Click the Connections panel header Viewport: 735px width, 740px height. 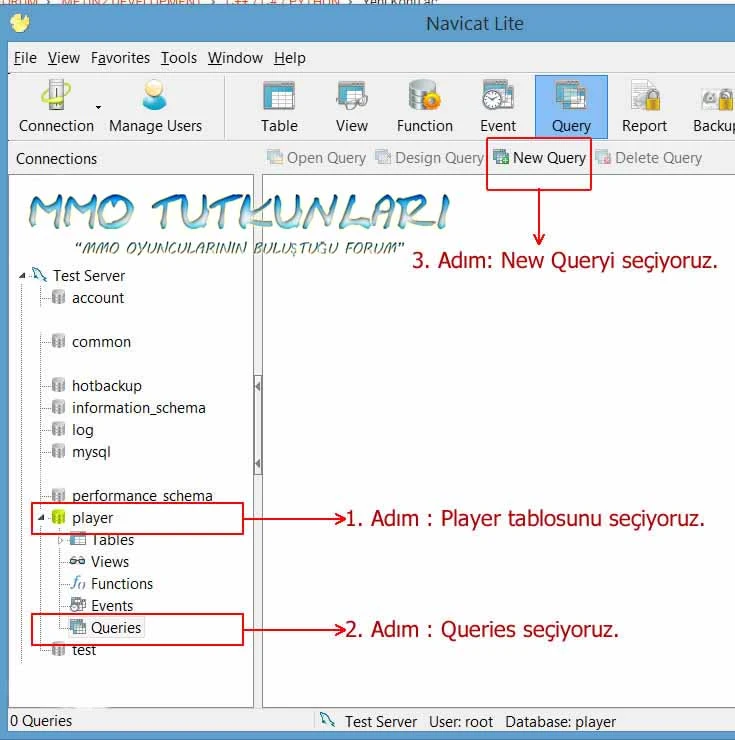pos(56,159)
